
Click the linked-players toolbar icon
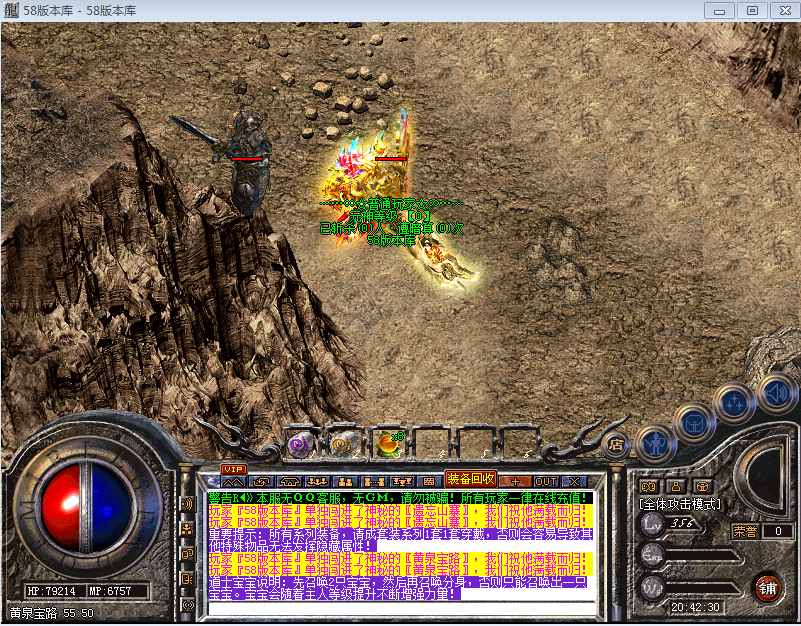[x=373, y=481]
